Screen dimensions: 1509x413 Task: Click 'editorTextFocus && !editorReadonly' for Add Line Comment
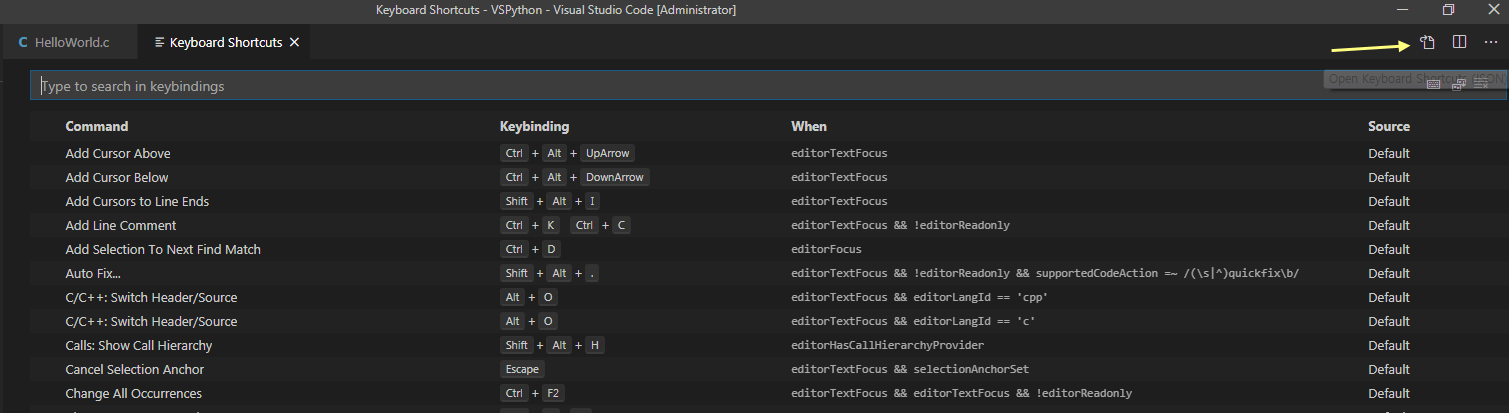[x=900, y=225]
